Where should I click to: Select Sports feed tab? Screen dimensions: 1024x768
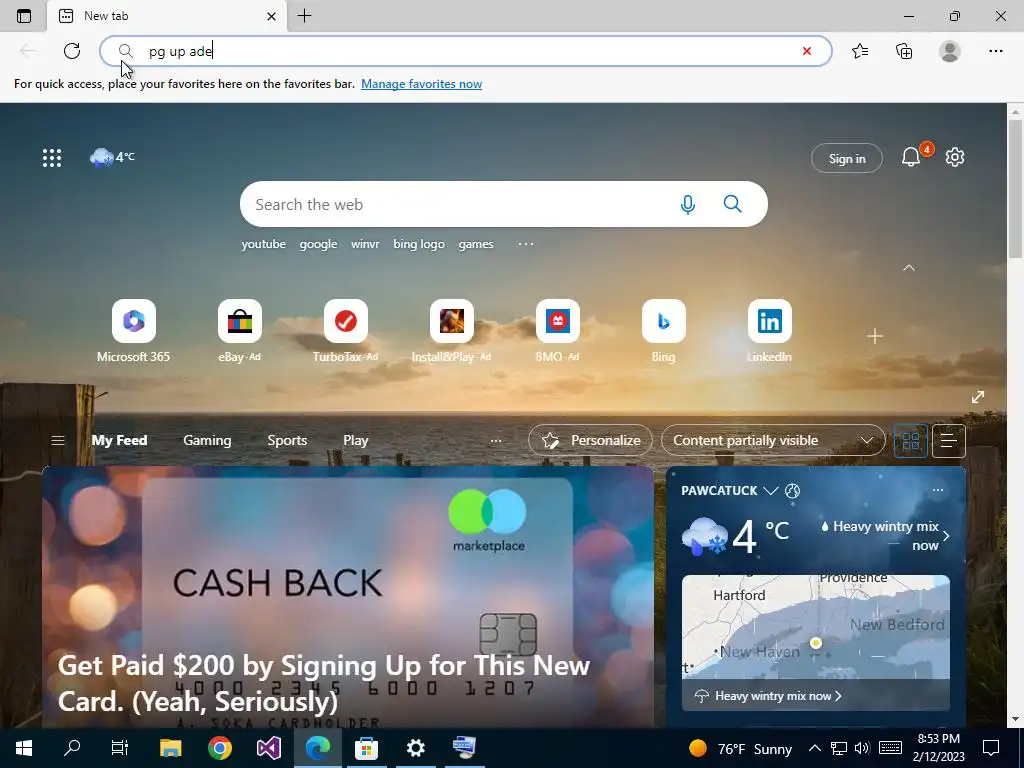click(x=287, y=441)
